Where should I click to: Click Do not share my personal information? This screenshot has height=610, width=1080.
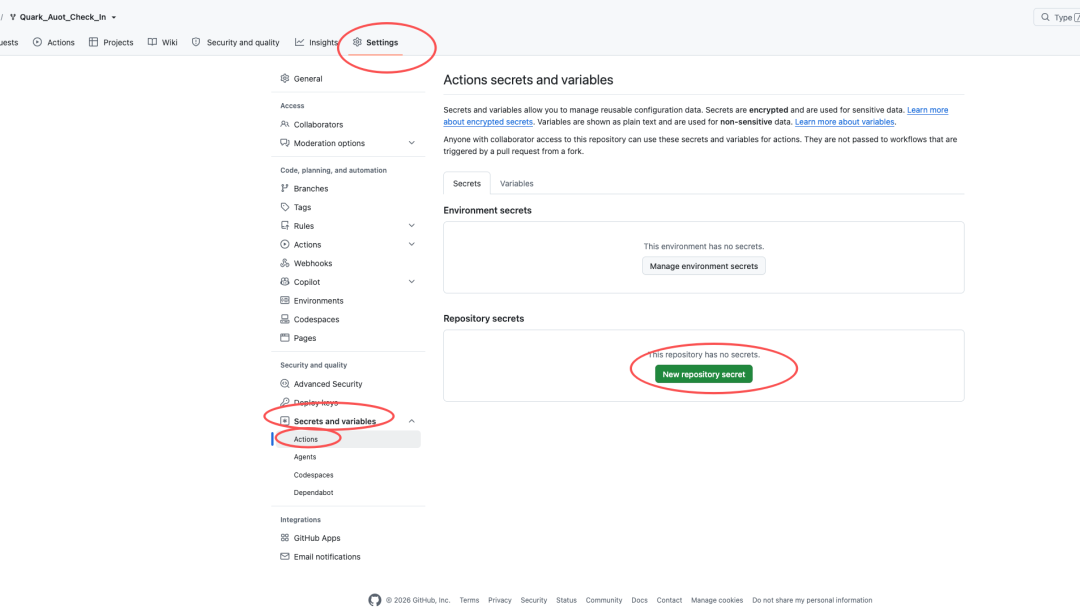click(x=812, y=600)
